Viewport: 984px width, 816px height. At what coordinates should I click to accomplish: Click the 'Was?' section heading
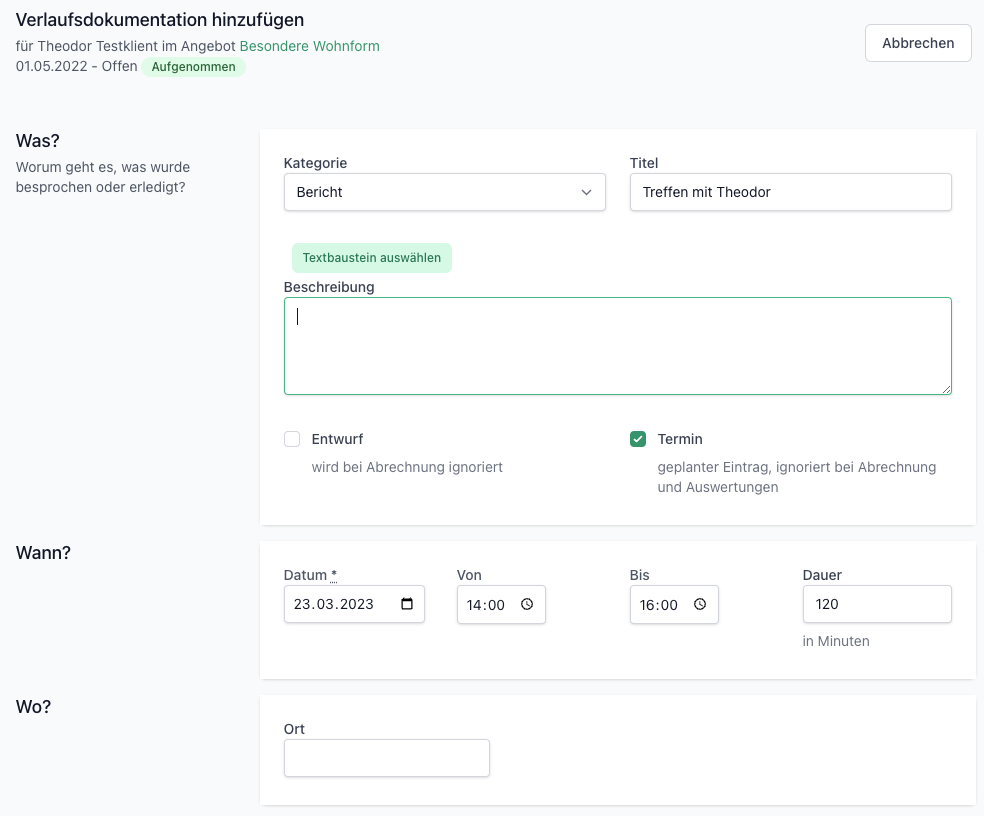[x=38, y=141]
